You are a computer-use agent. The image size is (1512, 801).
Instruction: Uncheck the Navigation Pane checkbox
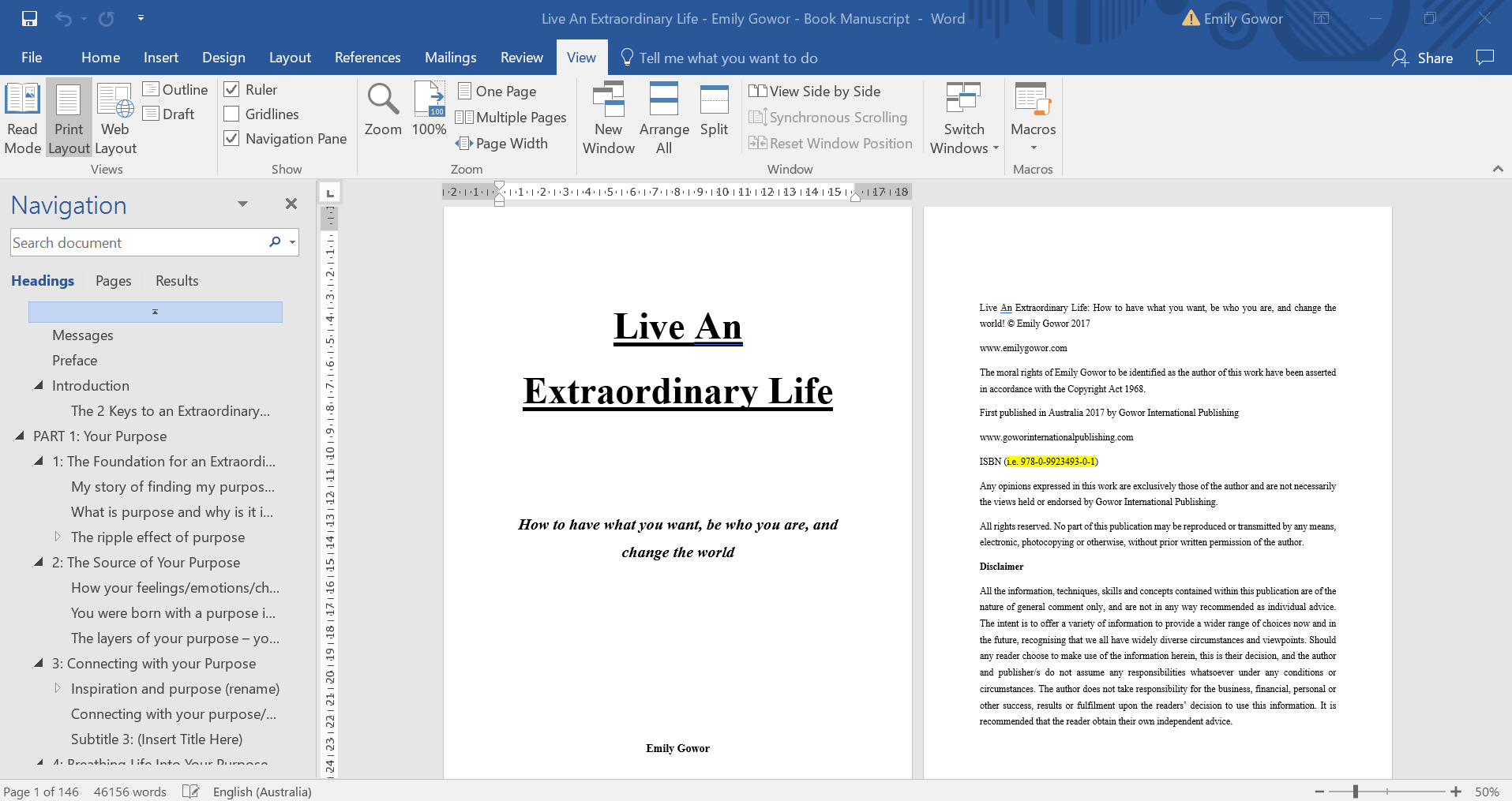tap(232, 138)
